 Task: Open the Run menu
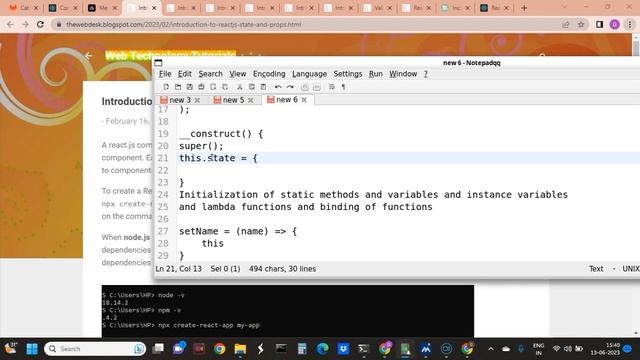tap(376, 74)
